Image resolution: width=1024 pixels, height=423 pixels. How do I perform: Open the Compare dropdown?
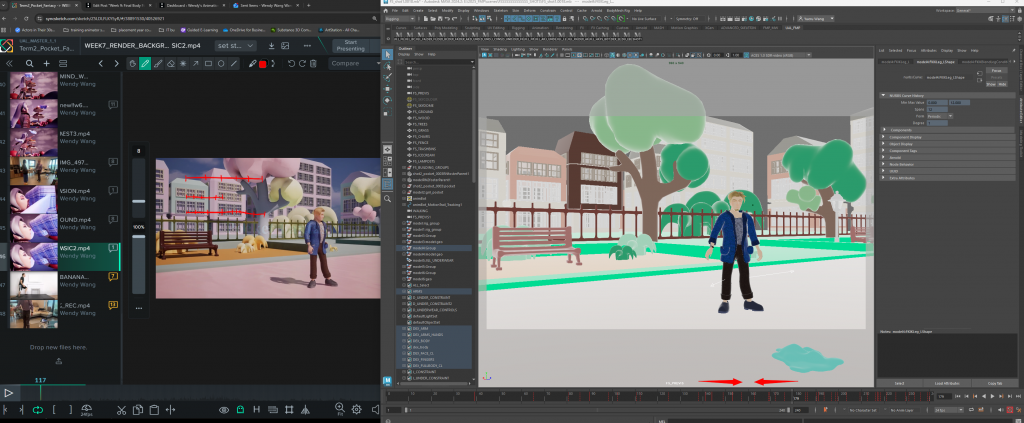pos(350,64)
